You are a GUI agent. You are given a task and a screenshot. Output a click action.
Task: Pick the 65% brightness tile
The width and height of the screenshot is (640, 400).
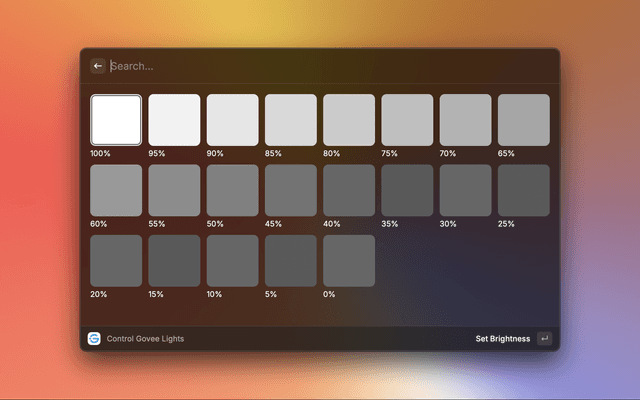pyautogui.click(x=524, y=120)
